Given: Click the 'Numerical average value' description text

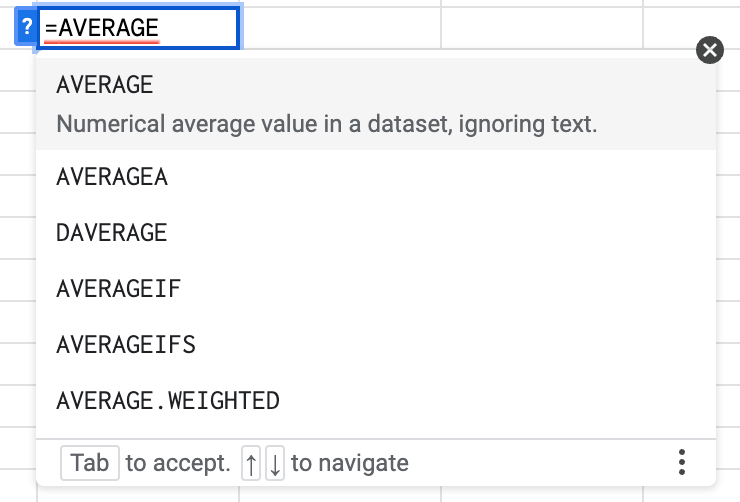Looking at the screenshot, I should pos(326,125).
